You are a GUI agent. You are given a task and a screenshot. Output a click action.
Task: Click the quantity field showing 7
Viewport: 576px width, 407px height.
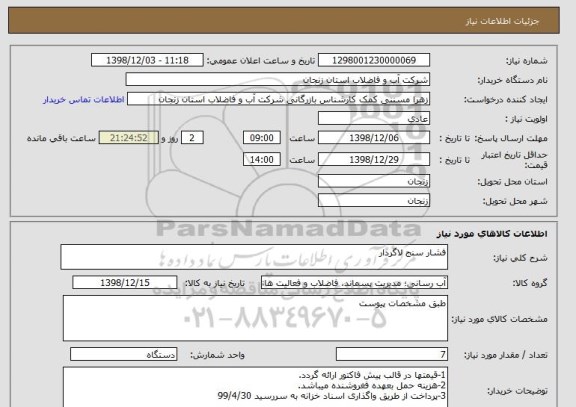[x=392, y=354]
